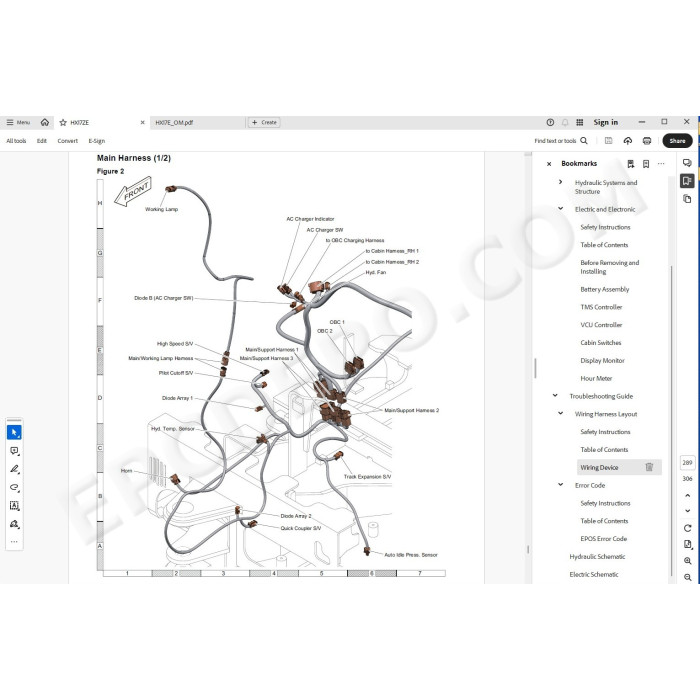Select the Add text box tool

point(14,505)
